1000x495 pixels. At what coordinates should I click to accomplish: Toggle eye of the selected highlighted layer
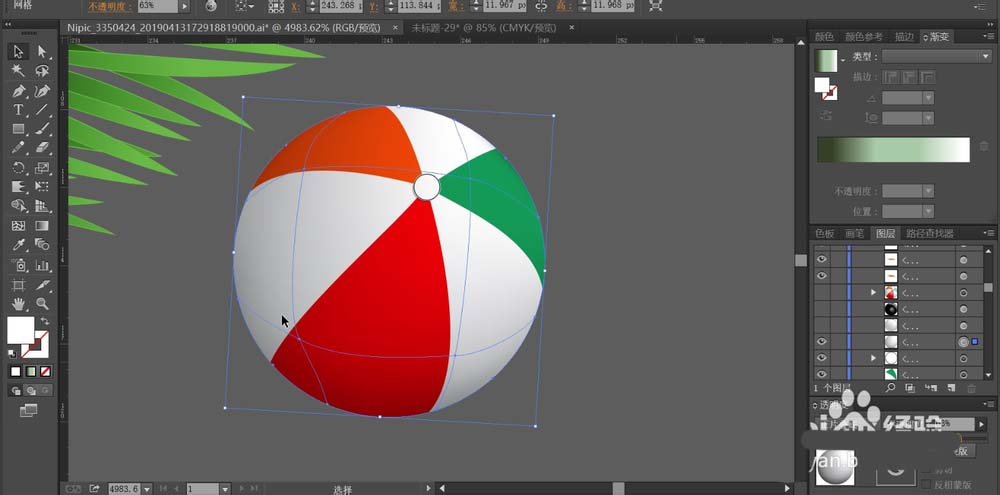[821, 342]
